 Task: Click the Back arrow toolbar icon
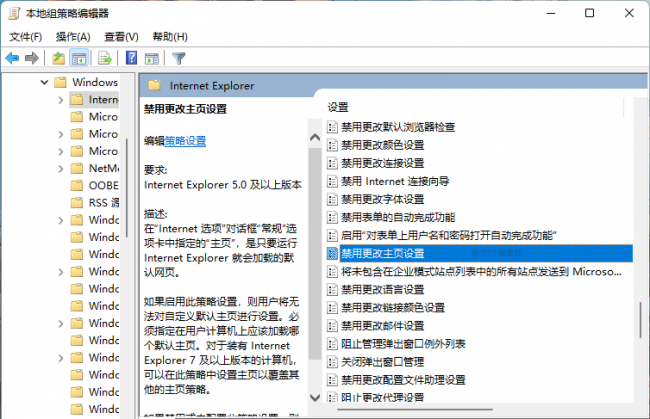pyautogui.click(x=12, y=58)
